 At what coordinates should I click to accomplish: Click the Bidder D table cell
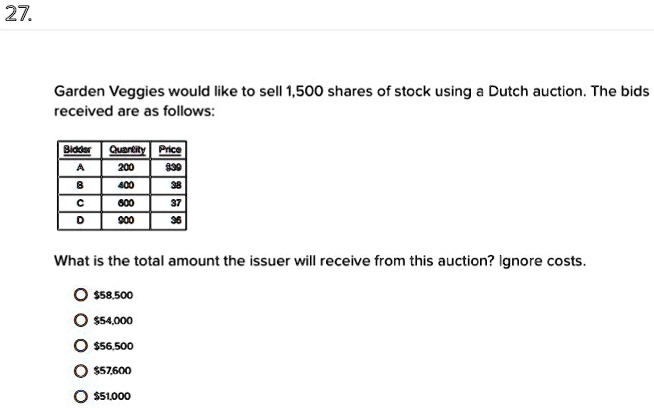[x=79, y=221]
